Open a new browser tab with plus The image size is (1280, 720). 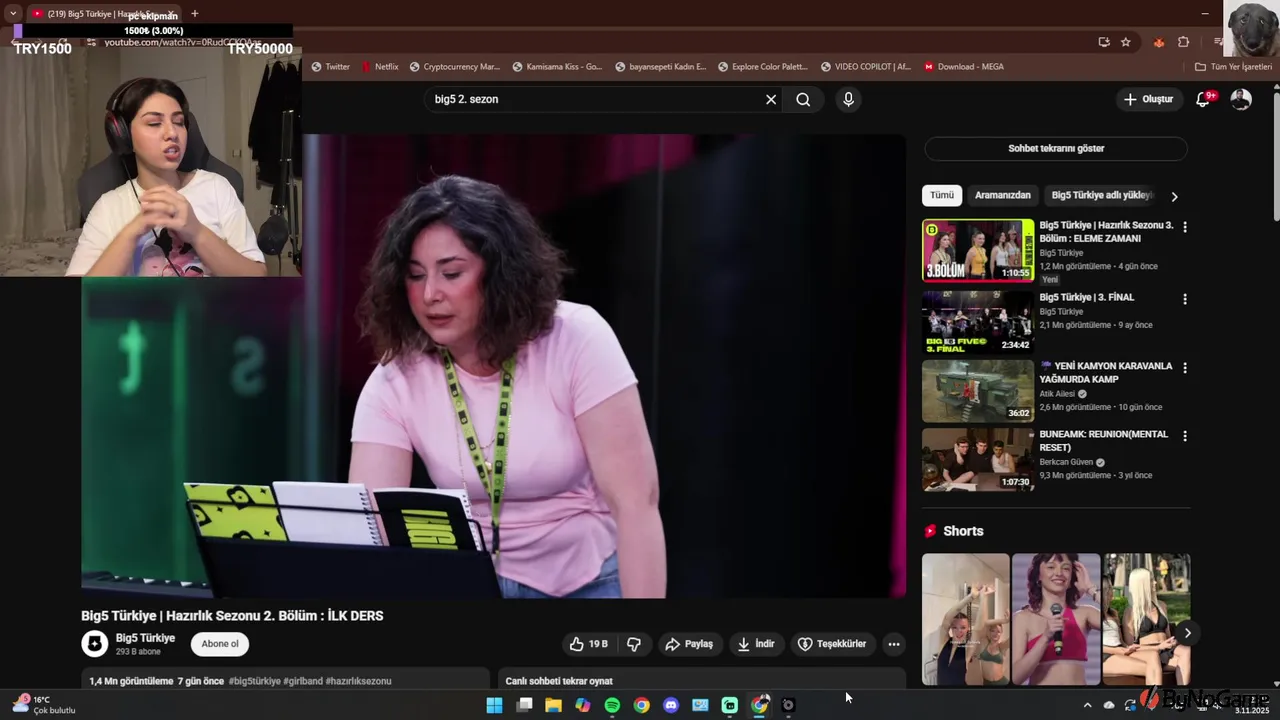pos(194,13)
